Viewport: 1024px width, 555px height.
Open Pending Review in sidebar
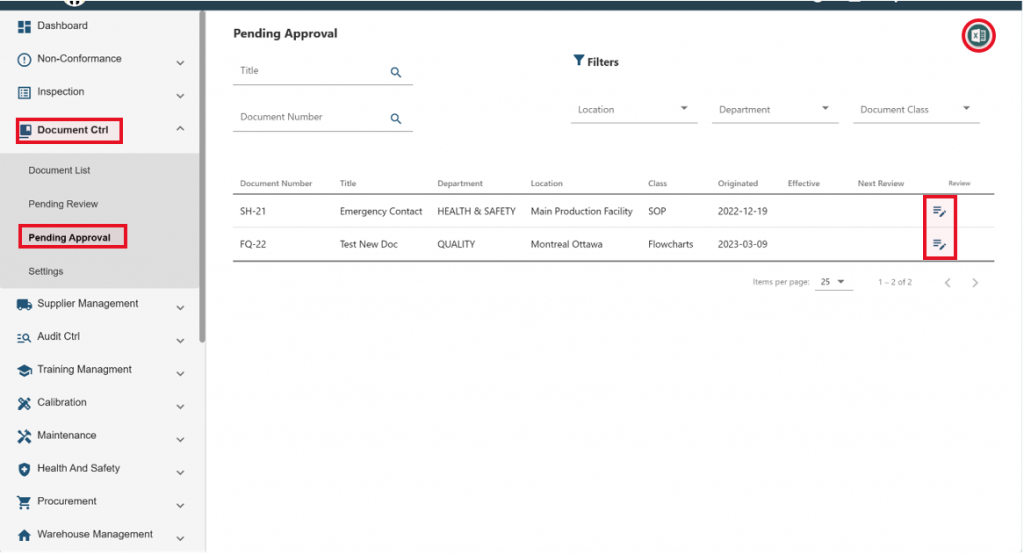coord(63,204)
